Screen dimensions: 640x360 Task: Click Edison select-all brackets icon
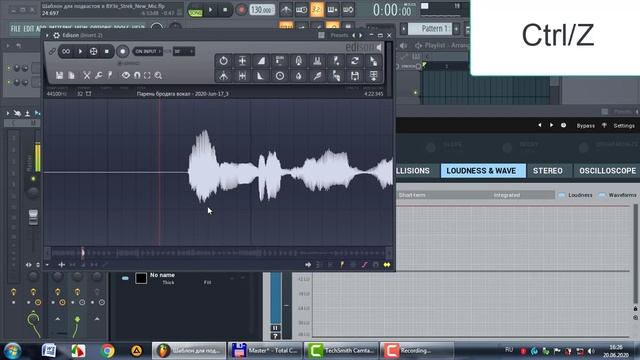tap(147, 76)
